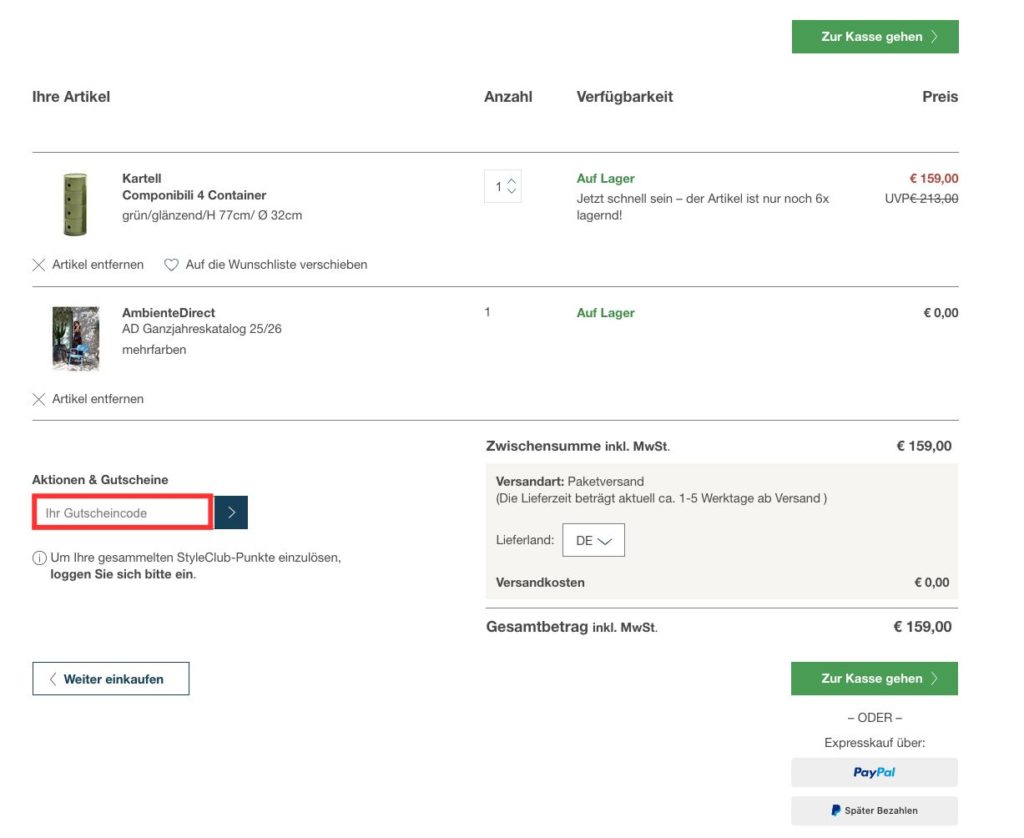Click the AD Ganzjahreskatalog 25/26 title
Screen dimensions: 1024x838
(x=202, y=329)
